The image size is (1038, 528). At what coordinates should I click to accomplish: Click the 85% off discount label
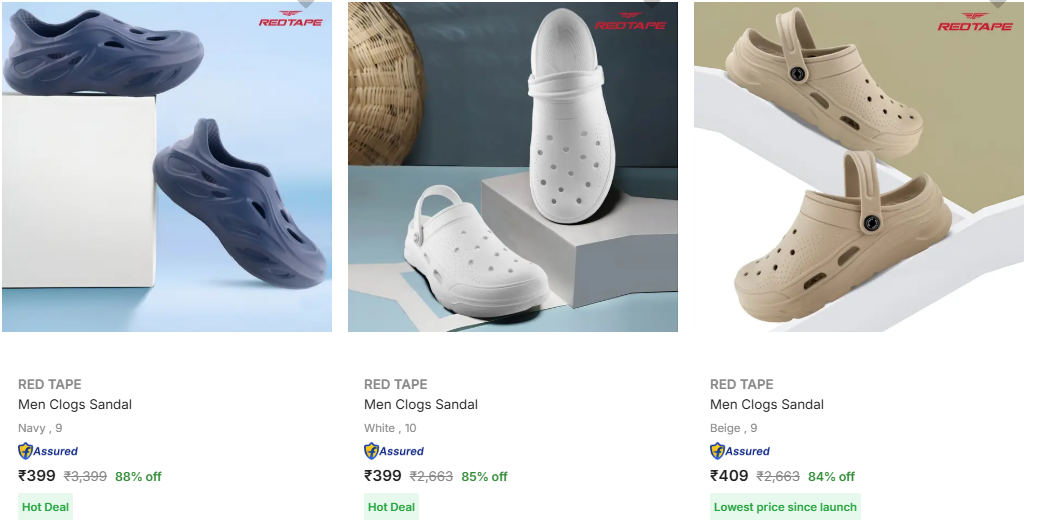coord(485,476)
